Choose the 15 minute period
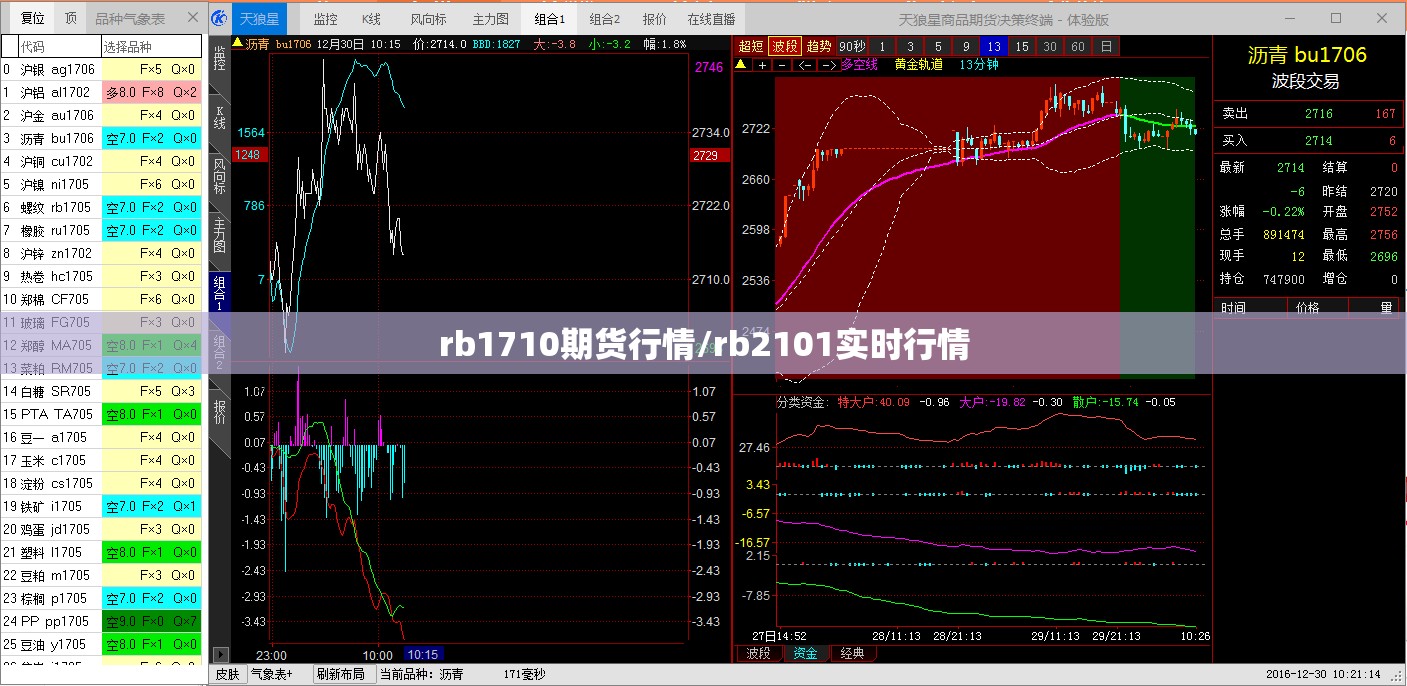This screenshot has width=1407, height=686. 1021,46
